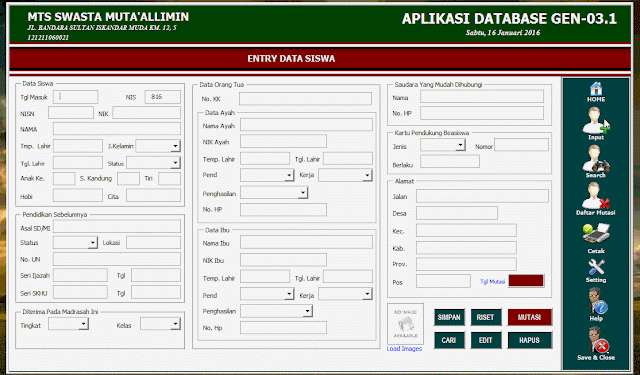Screen dimensions: 640x375
Task: Go to HOME from the sidebar
Action: [x=596, y=92]
